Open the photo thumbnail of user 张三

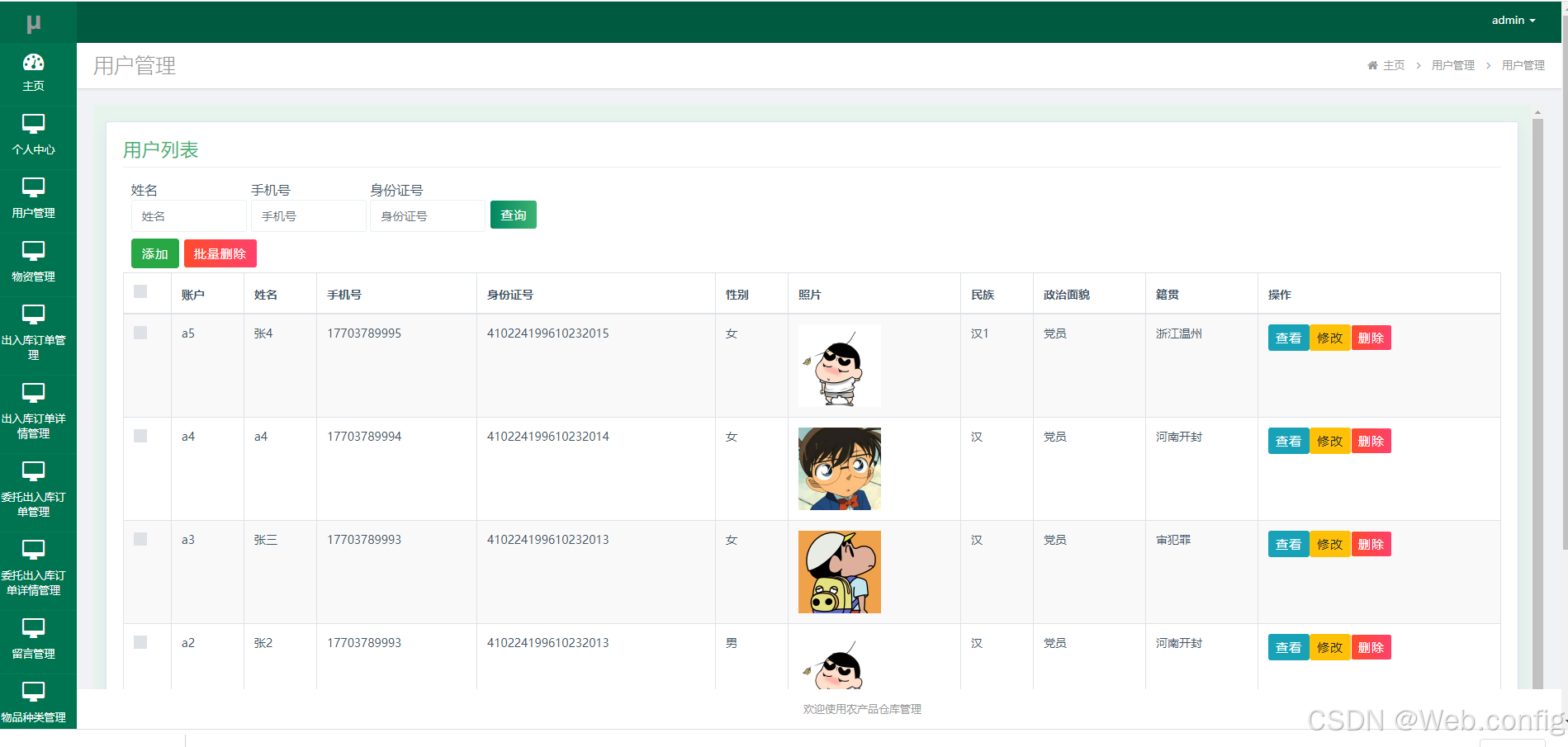pyautogui.click(x=839, y=572)
